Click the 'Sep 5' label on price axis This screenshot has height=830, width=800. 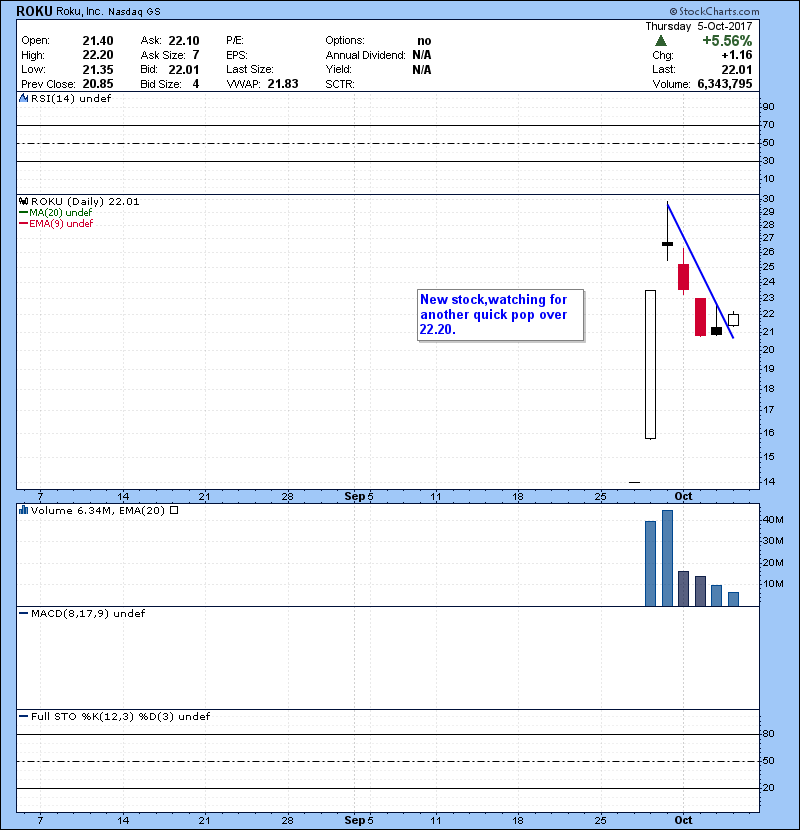358,496
